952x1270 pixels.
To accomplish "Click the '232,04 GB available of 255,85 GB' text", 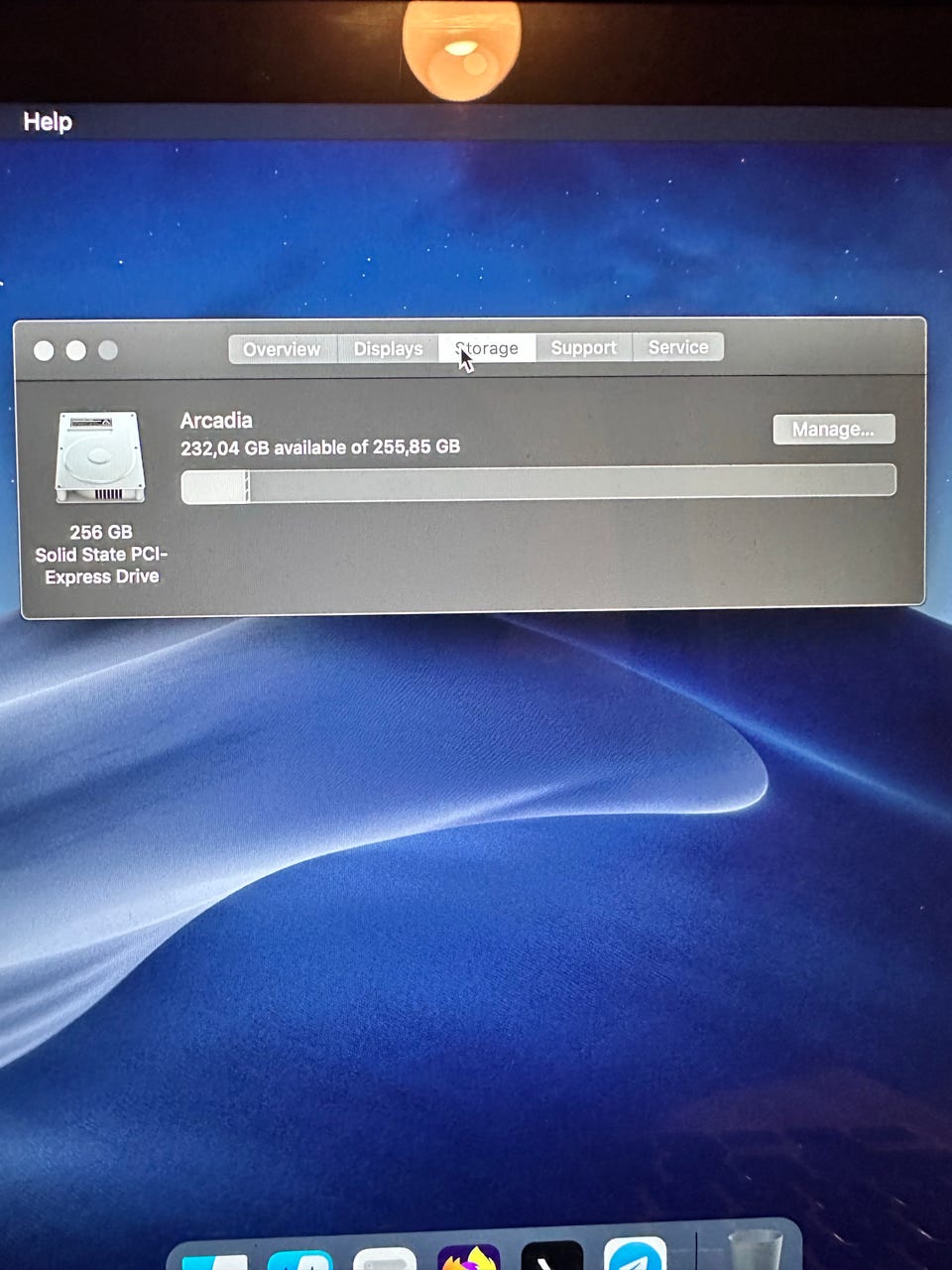I will click(320, 447).
